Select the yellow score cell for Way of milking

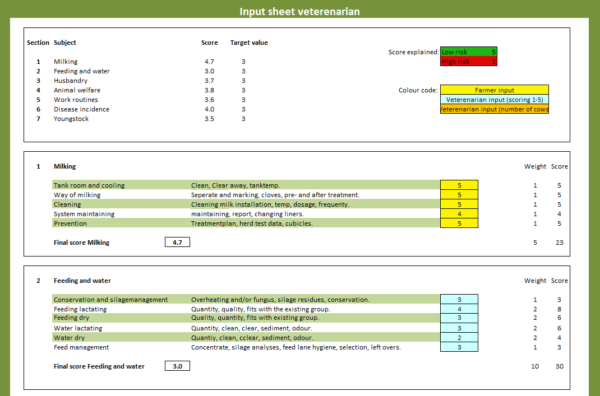coord(459,195)
